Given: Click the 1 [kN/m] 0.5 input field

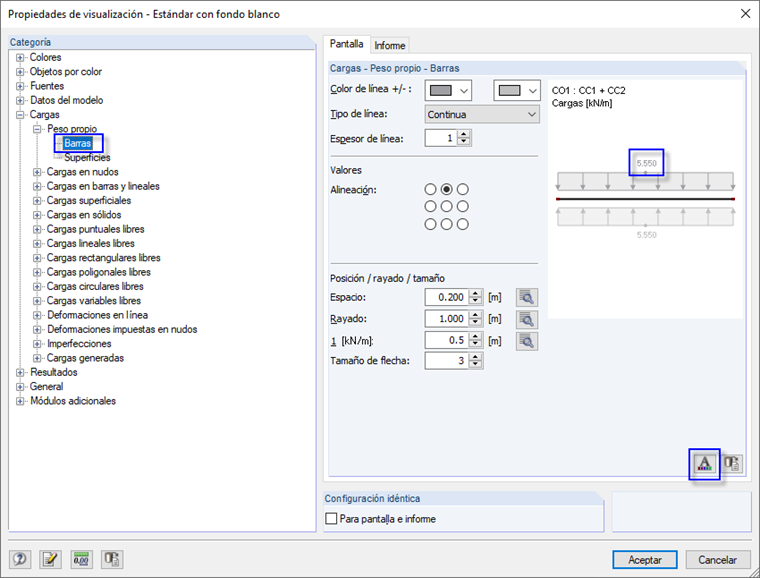Looking at the screenshot, I should tap(445, 340).
